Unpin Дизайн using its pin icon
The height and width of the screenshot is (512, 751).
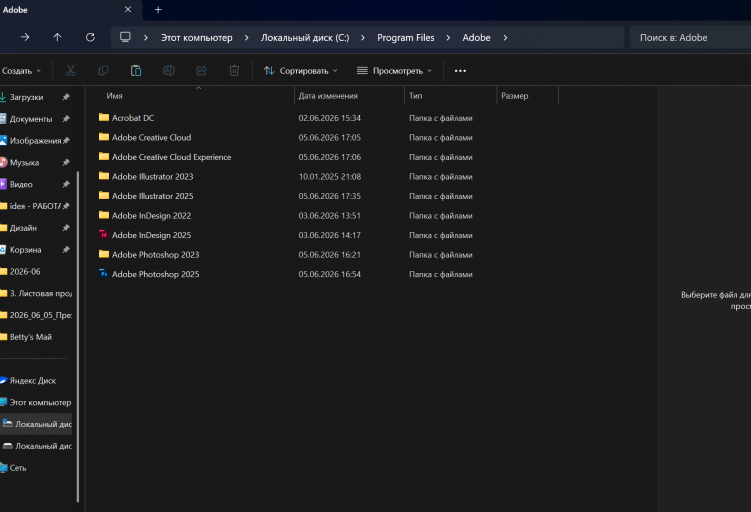[x=66, y=228]
